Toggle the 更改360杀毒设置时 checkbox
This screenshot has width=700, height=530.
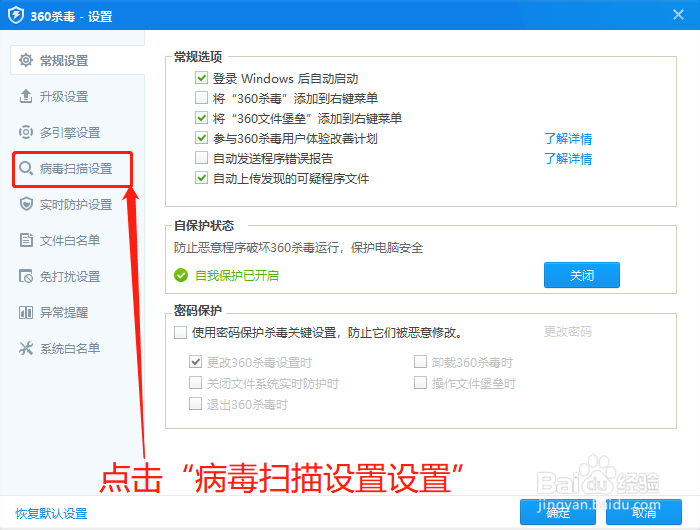click(x=196, y=362)
